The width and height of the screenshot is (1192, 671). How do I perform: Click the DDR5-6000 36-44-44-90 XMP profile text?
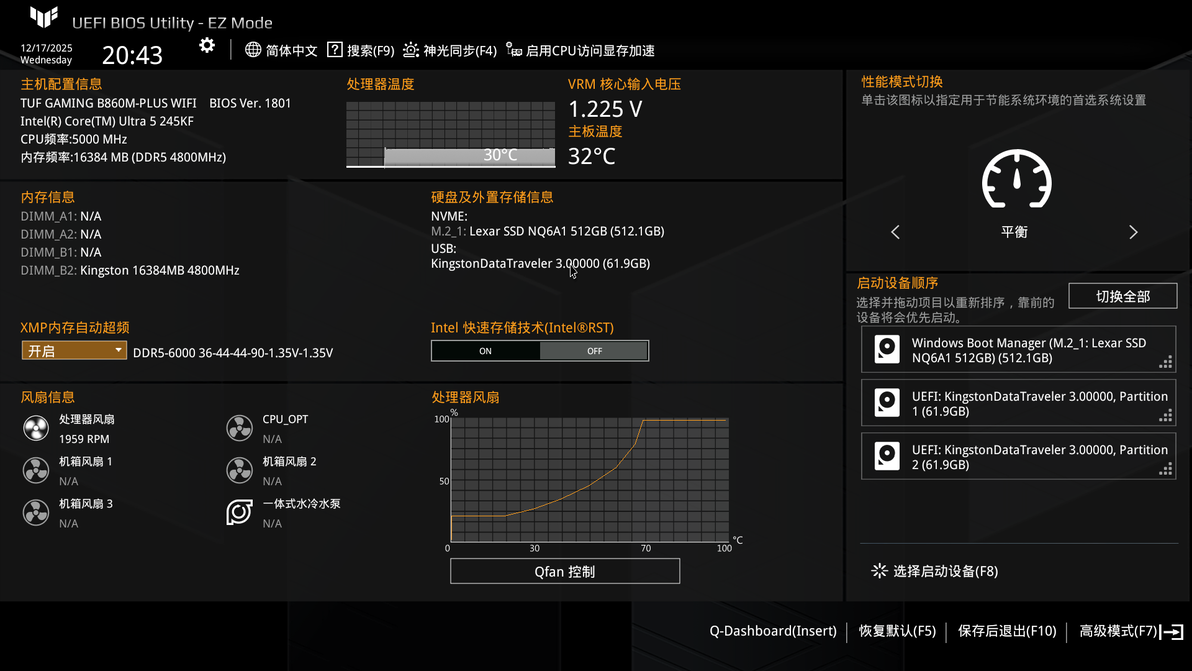point(233,353)
